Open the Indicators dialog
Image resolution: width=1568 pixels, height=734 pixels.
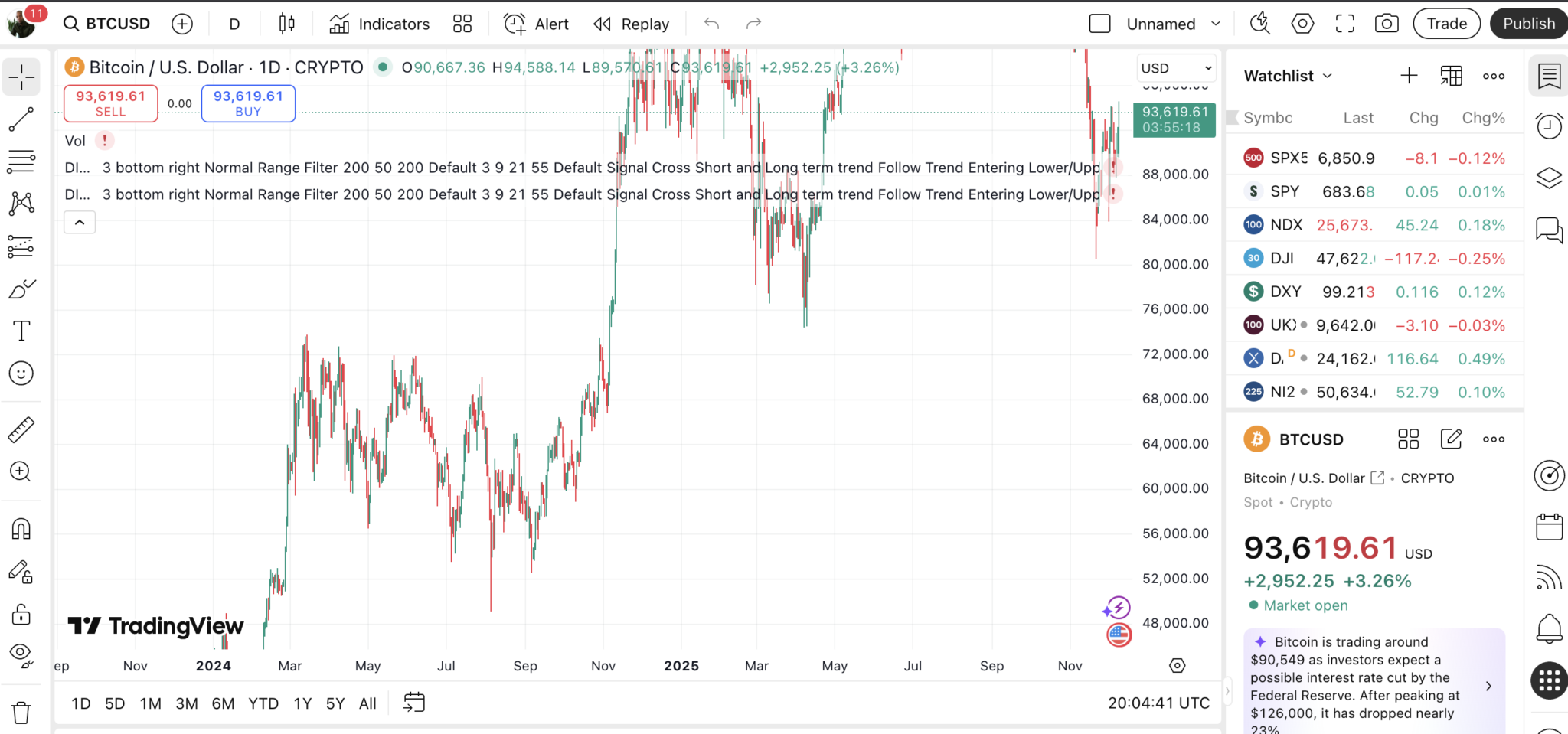[x=380, y=24]
